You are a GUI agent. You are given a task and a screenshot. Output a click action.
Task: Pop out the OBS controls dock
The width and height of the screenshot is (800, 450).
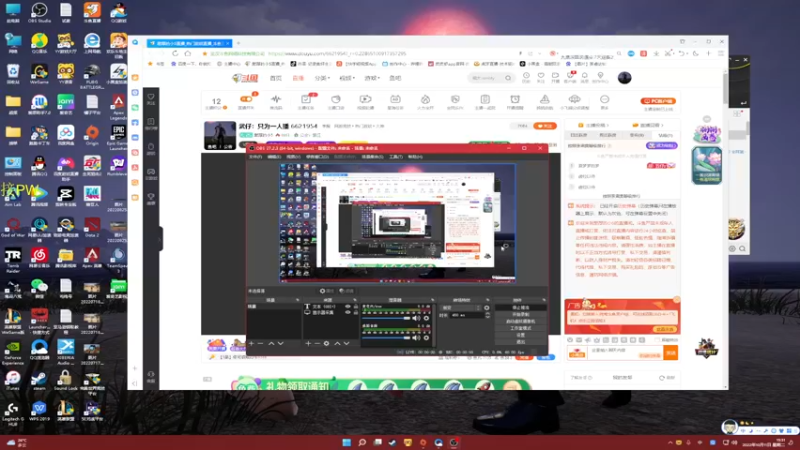543,300
